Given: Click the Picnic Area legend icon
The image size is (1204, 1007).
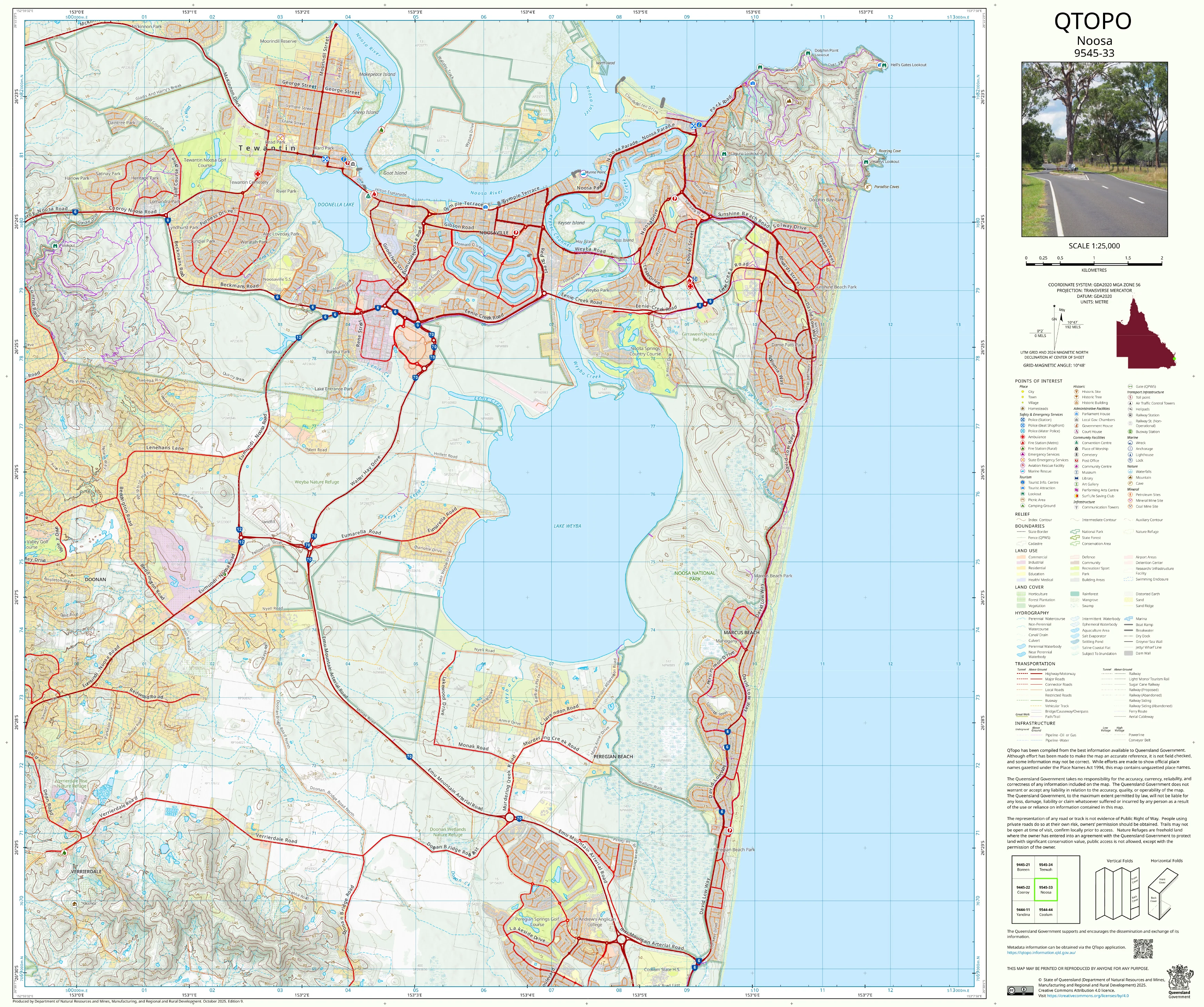Looking at the screenshot, I should (x=1022, y=500).
